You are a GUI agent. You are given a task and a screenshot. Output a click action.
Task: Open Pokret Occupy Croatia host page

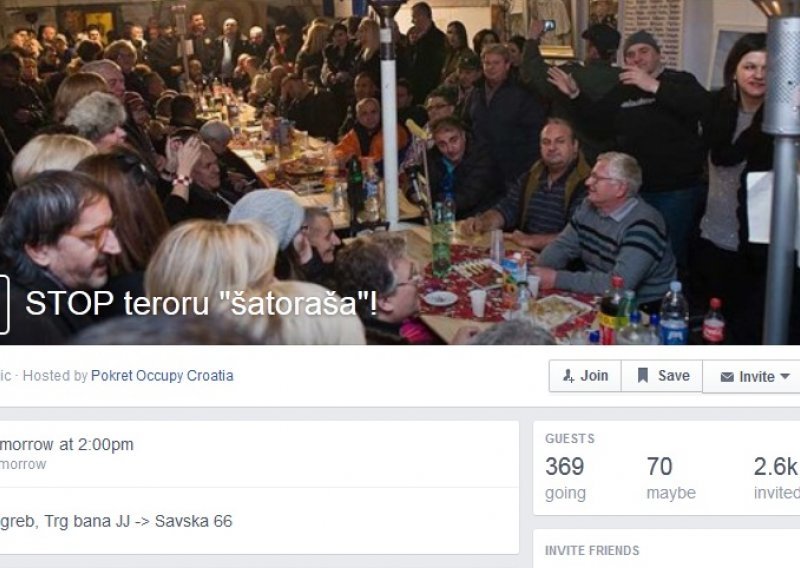click(162, 376)
